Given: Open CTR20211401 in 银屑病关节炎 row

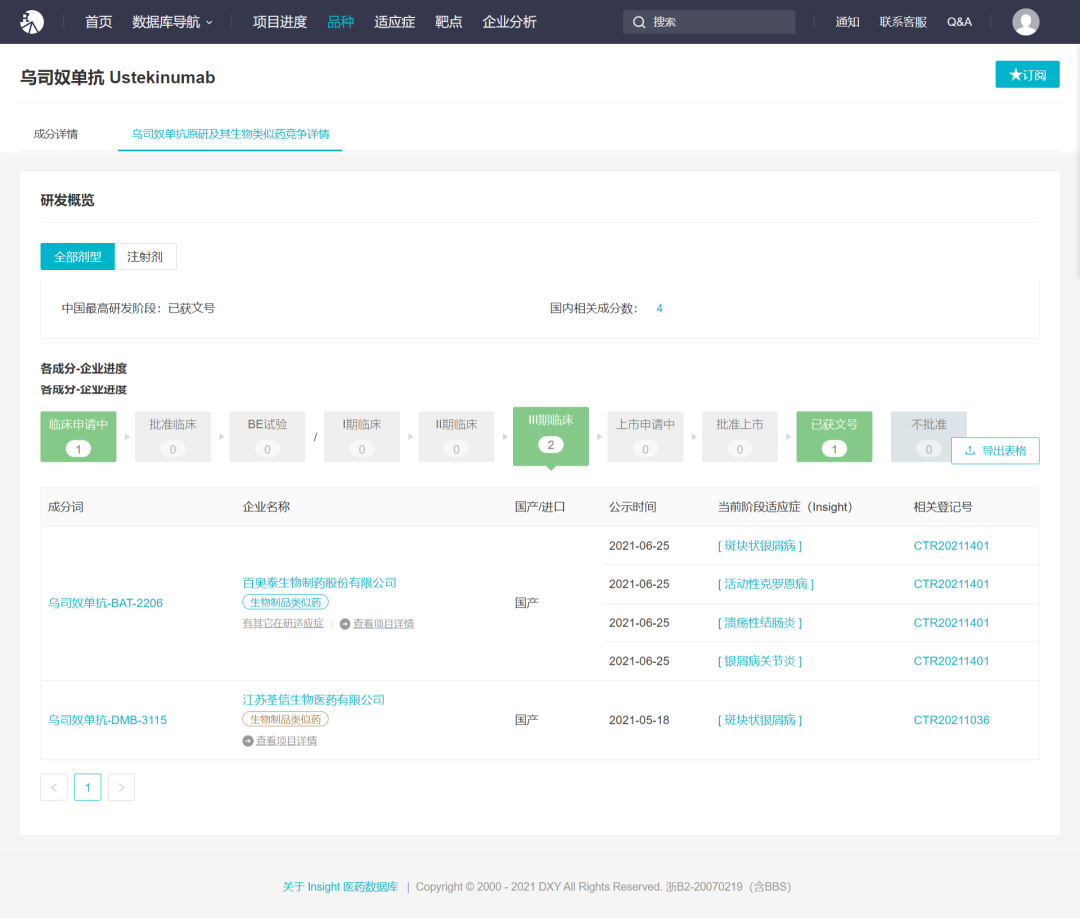Looking at the screenshot, I should [951, 661].
